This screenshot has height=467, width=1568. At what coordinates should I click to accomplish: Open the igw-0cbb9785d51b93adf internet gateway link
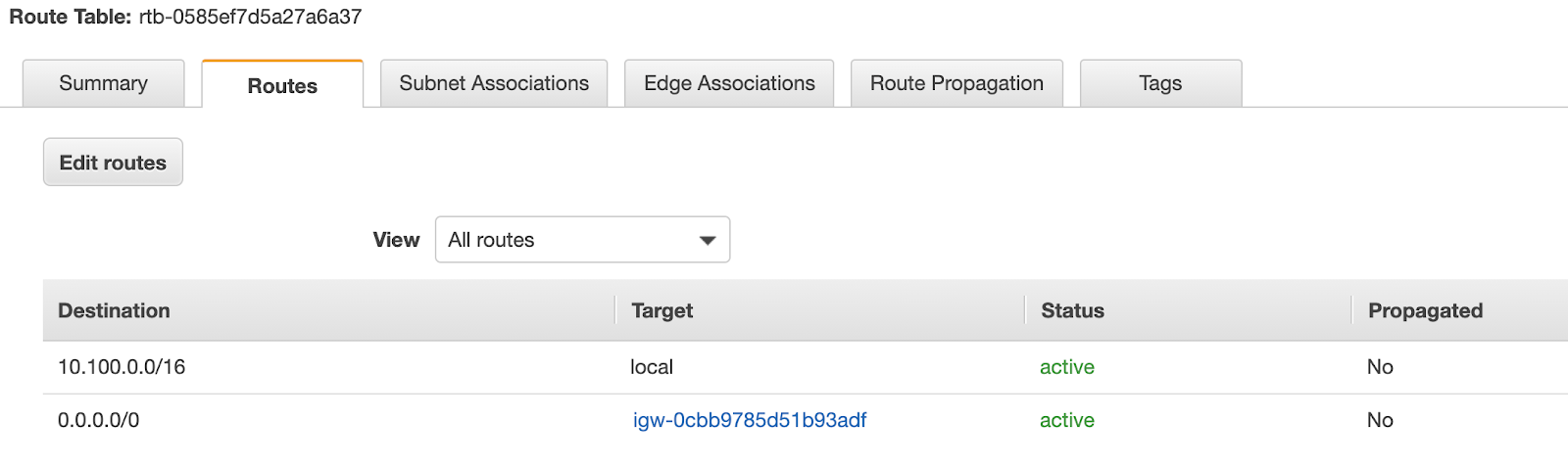point(750,420)
